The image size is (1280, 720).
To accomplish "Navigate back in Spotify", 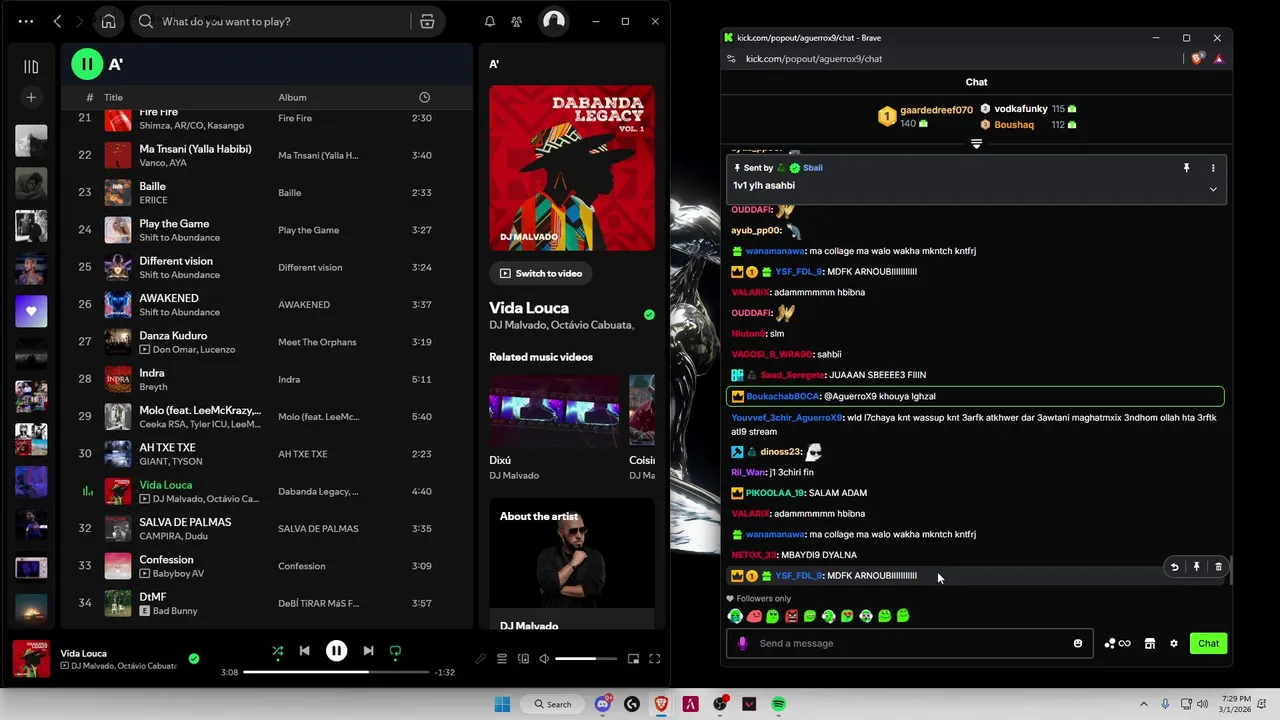I will coord(57,21).
